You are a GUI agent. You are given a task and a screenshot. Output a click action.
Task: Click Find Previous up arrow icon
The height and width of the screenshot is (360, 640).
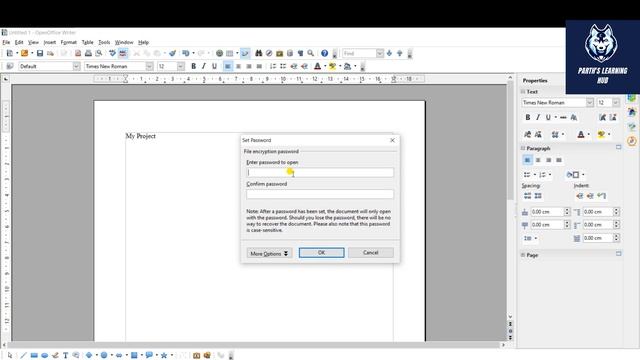400,53
